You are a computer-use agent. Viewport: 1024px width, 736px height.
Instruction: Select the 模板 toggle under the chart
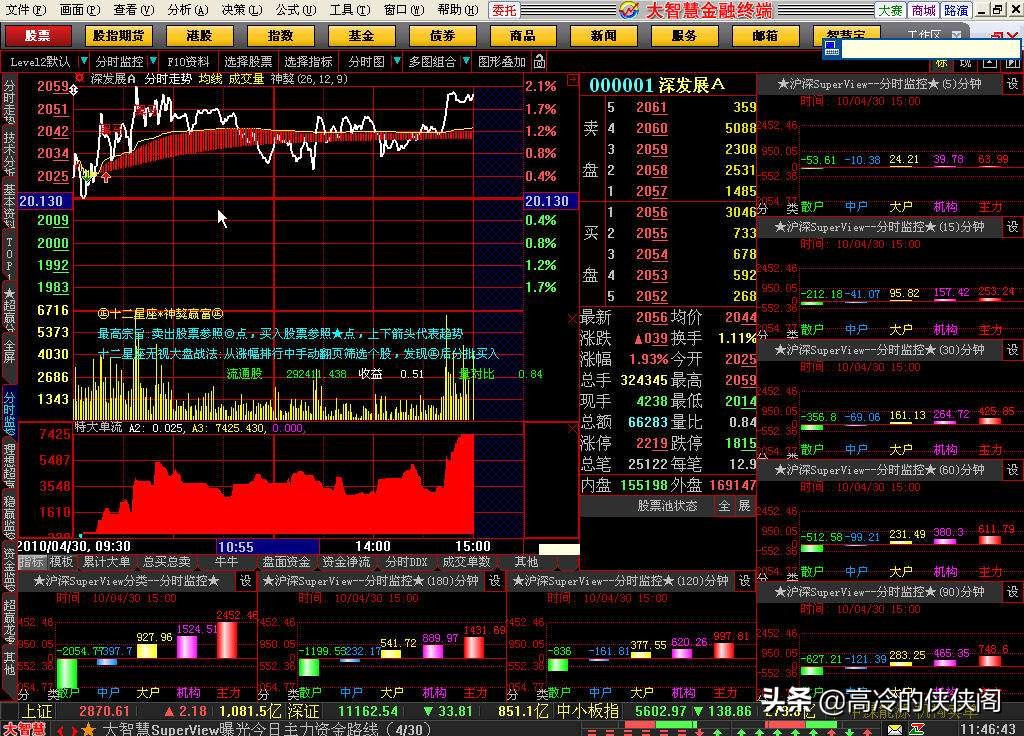pos(61,562)
